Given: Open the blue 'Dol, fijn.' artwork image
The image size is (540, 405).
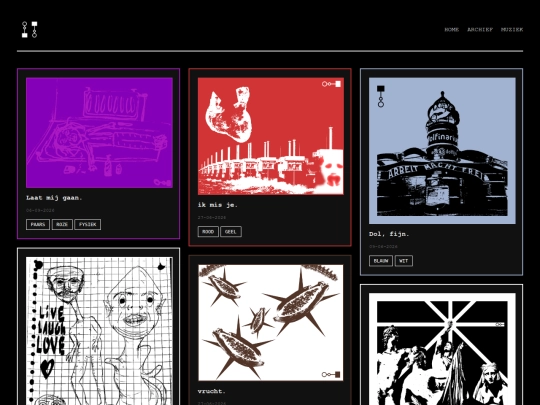Looking at the screenshot, I should (442, 150).
